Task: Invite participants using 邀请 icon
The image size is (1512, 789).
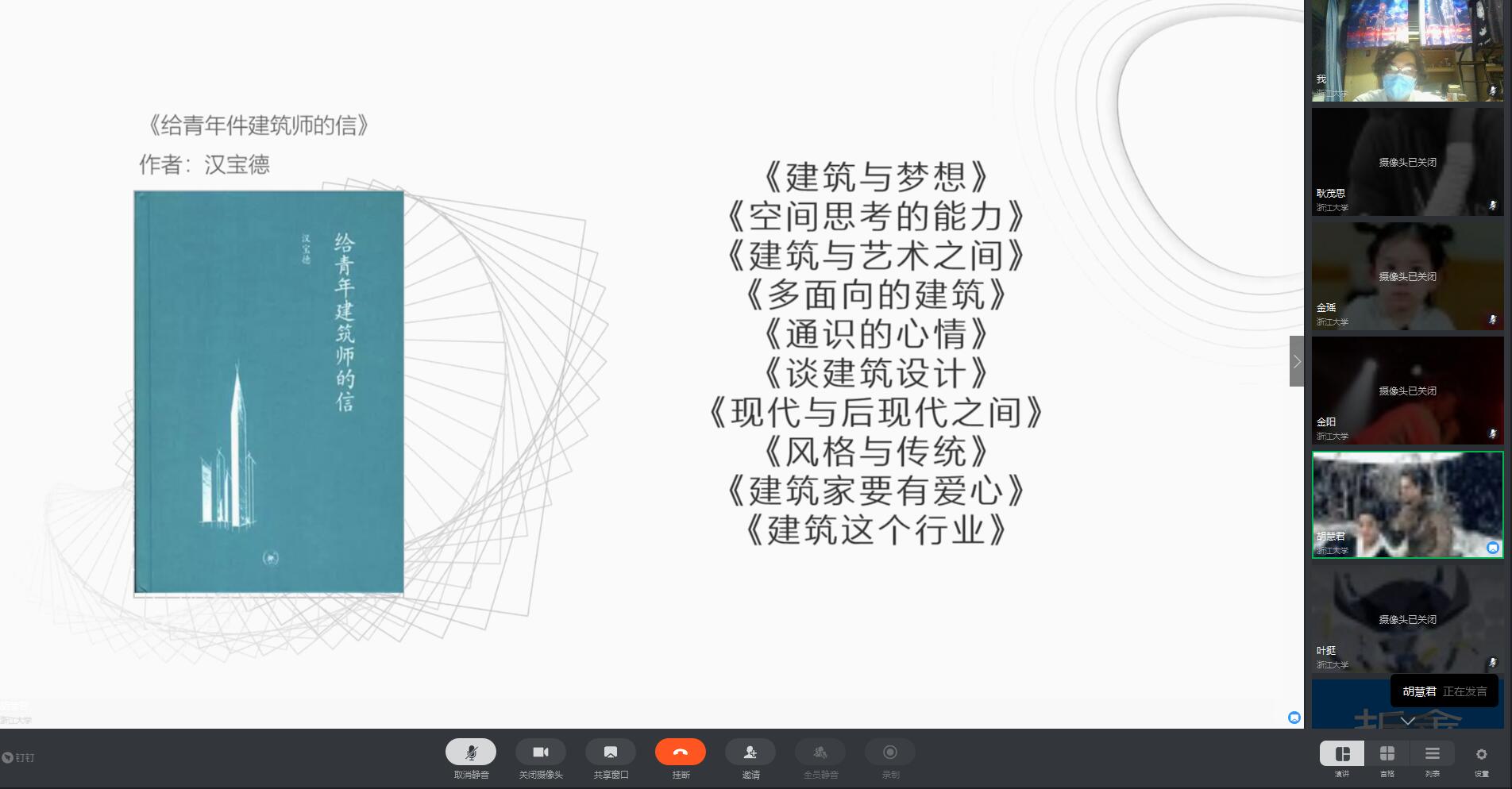Action: point(750,752)
